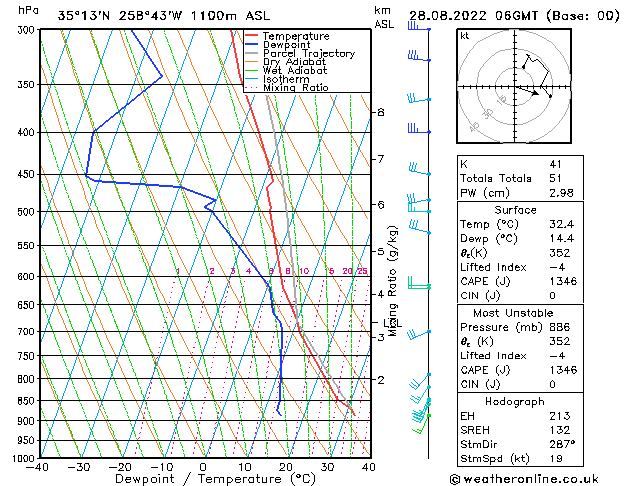Screen dimensions: 629x486
Task: Click the 500 pressure level label
Action: [x=28, y=212]
